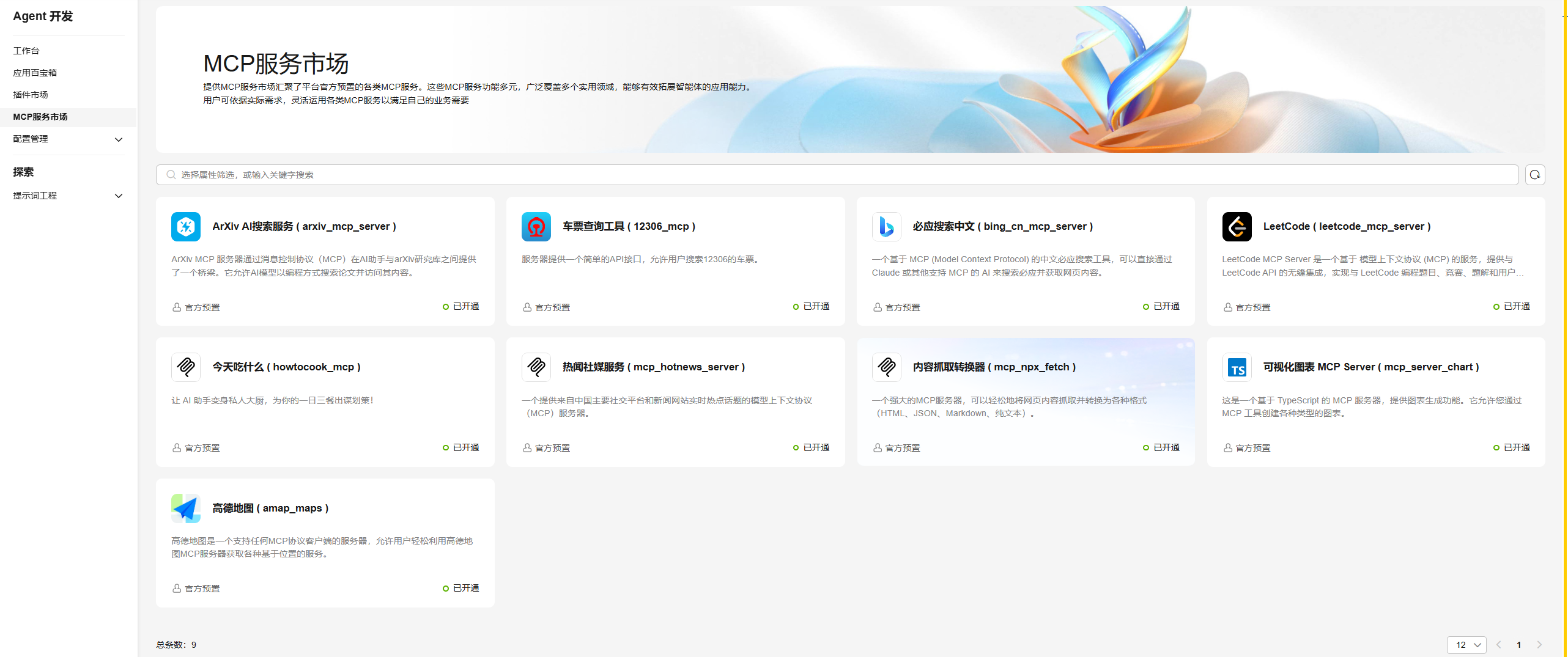Open the page size dropdown showing 12
Screen dimensions: 1568x657
click(x=1466, y=645)
